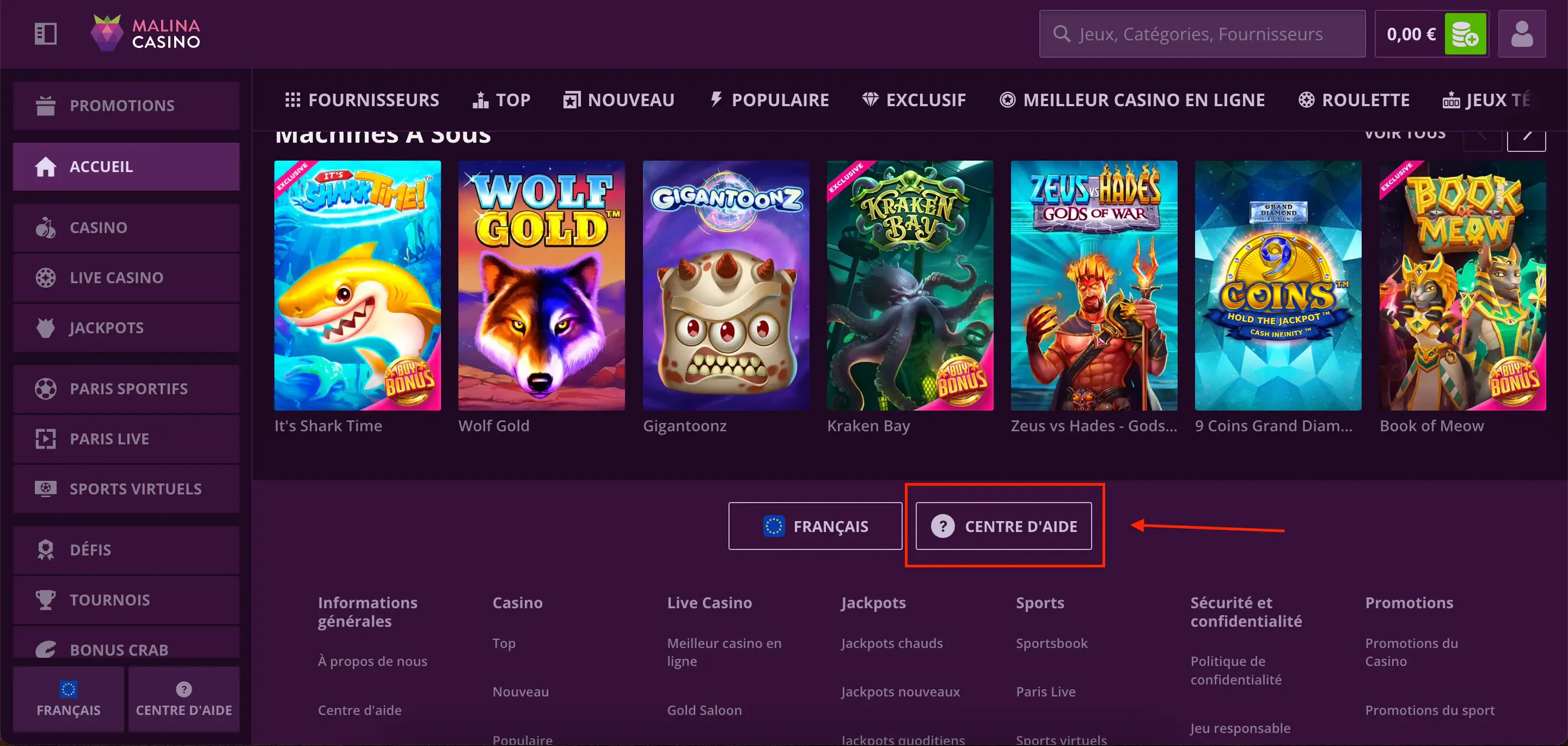Image resolution: width=1568 pixels, height=746 pixels.
Task: Open the Book of Meow game thumbnail
Action: [x=1463, y=285]
